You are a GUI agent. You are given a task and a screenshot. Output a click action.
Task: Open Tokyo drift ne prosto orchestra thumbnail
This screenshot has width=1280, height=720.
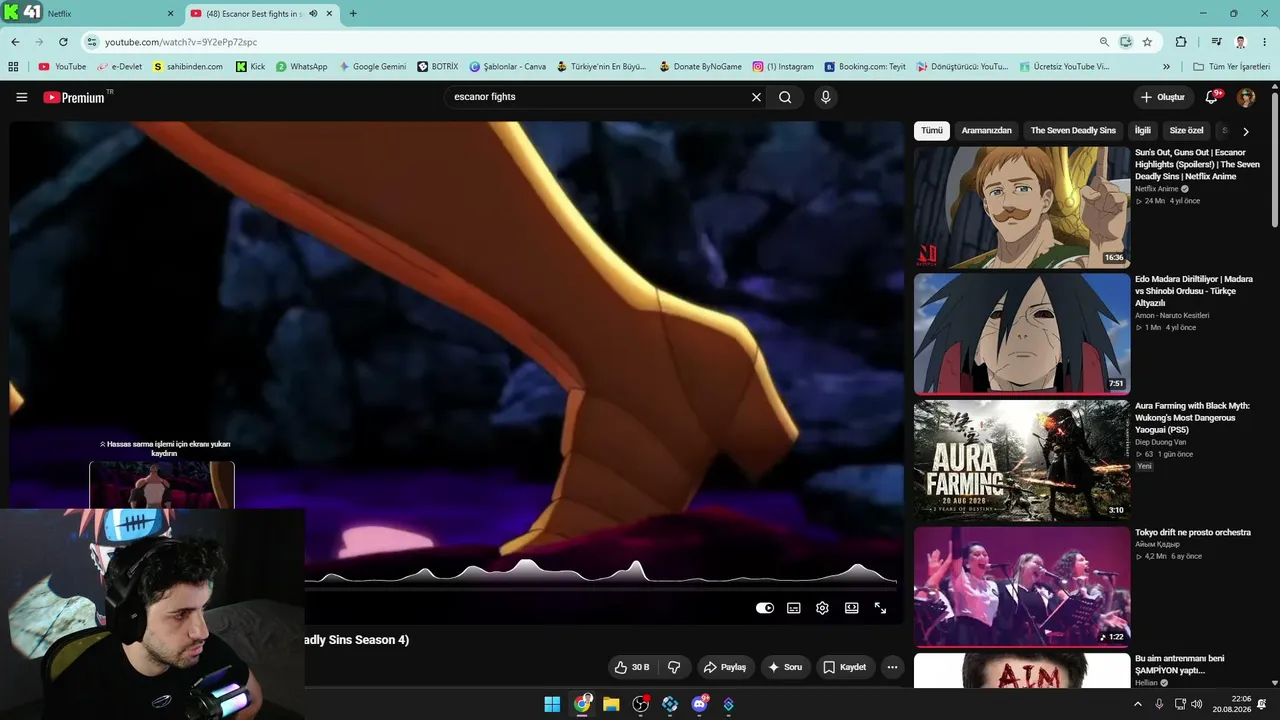pyautogui.click(x=1022, y=587)
